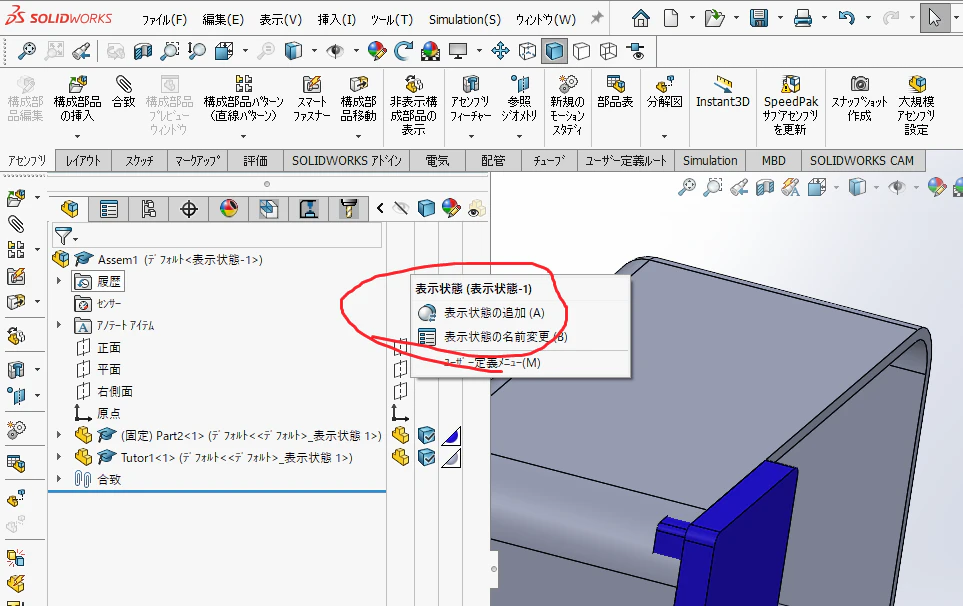This screenshot has height=606, width=963.
Task: Show hidden components (非表示構成部品の表示)
Action: pyautogui.click(x=413, y=106)
